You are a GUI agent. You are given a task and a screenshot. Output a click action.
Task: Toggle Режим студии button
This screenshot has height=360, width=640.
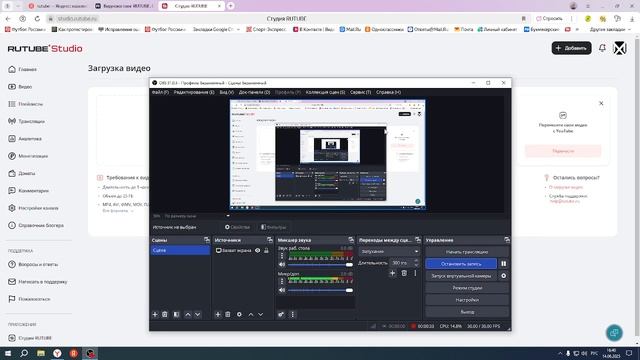click(467, 288)
